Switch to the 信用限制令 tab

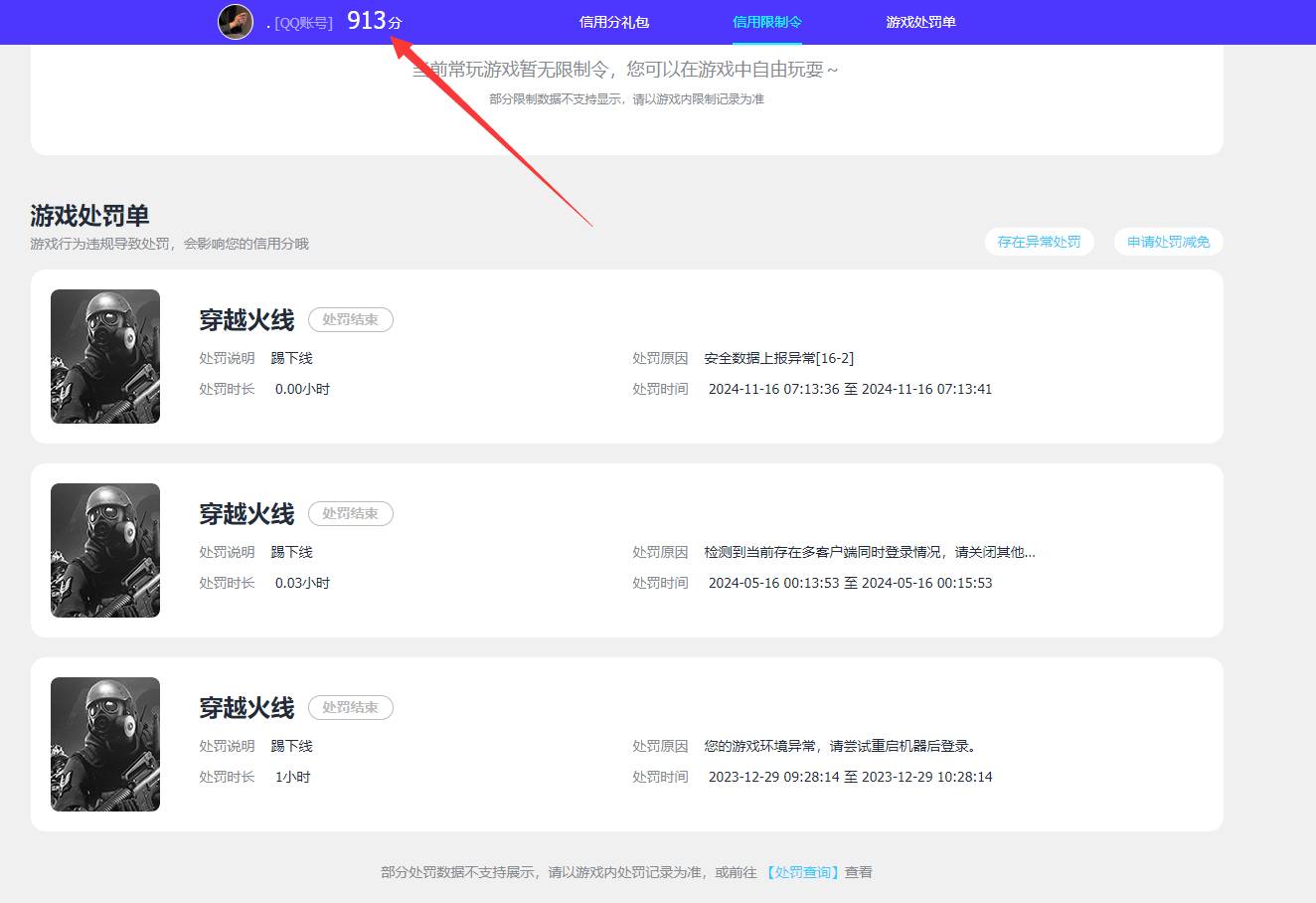766,22
